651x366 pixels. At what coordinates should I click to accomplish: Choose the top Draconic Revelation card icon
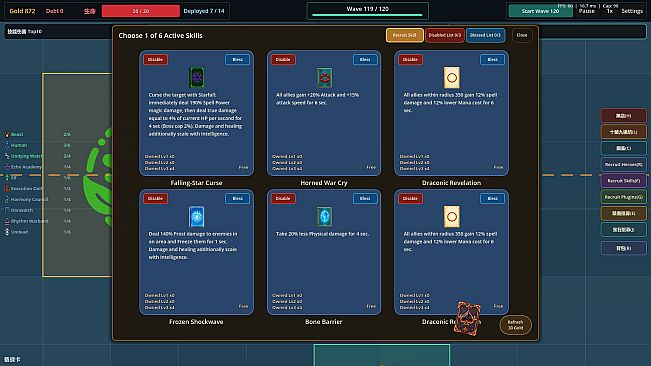[x=452, y=78]
